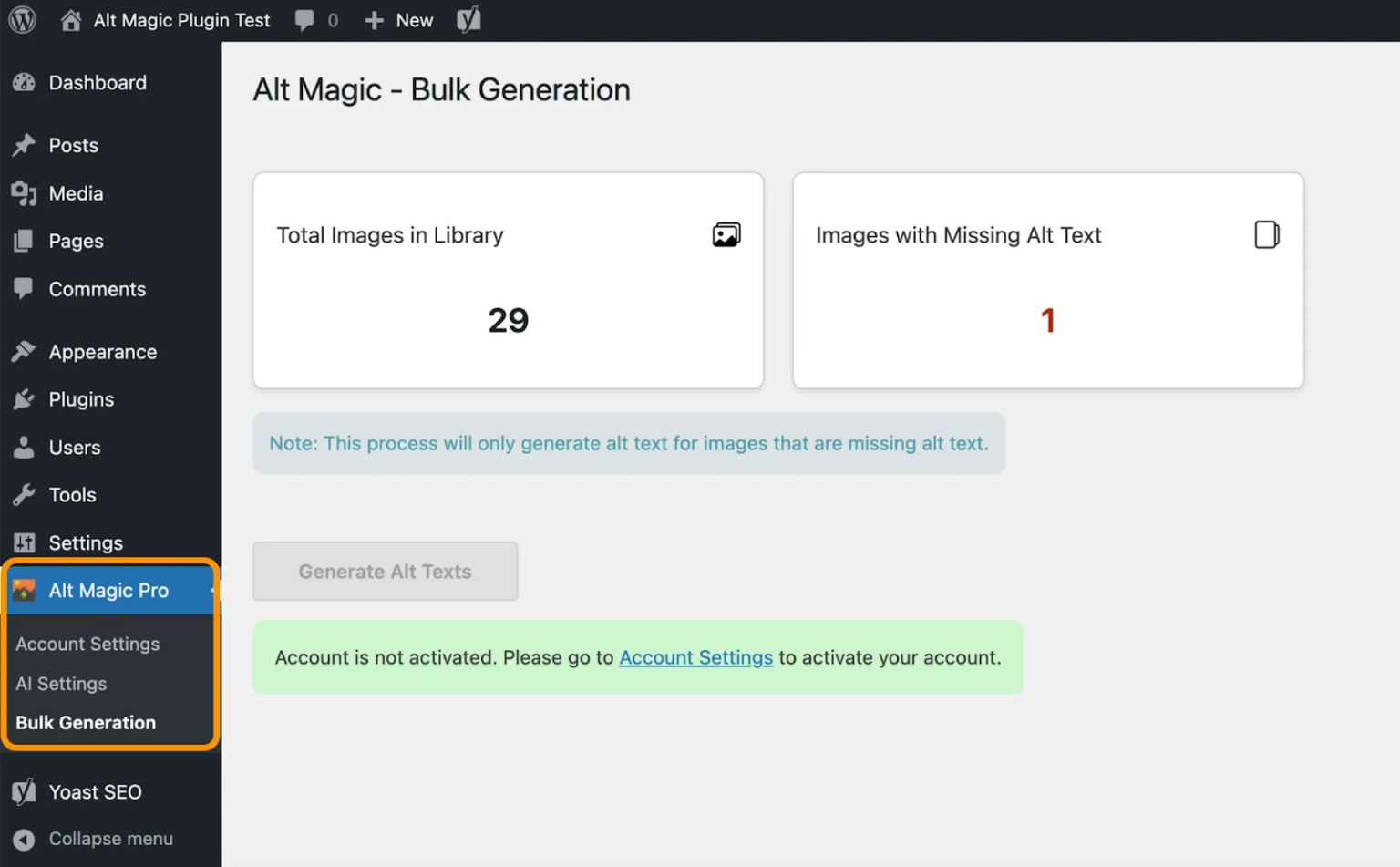Click the comment count 0 in admin bar
This screenshot has width=1400, height=867.
(333, 20)
